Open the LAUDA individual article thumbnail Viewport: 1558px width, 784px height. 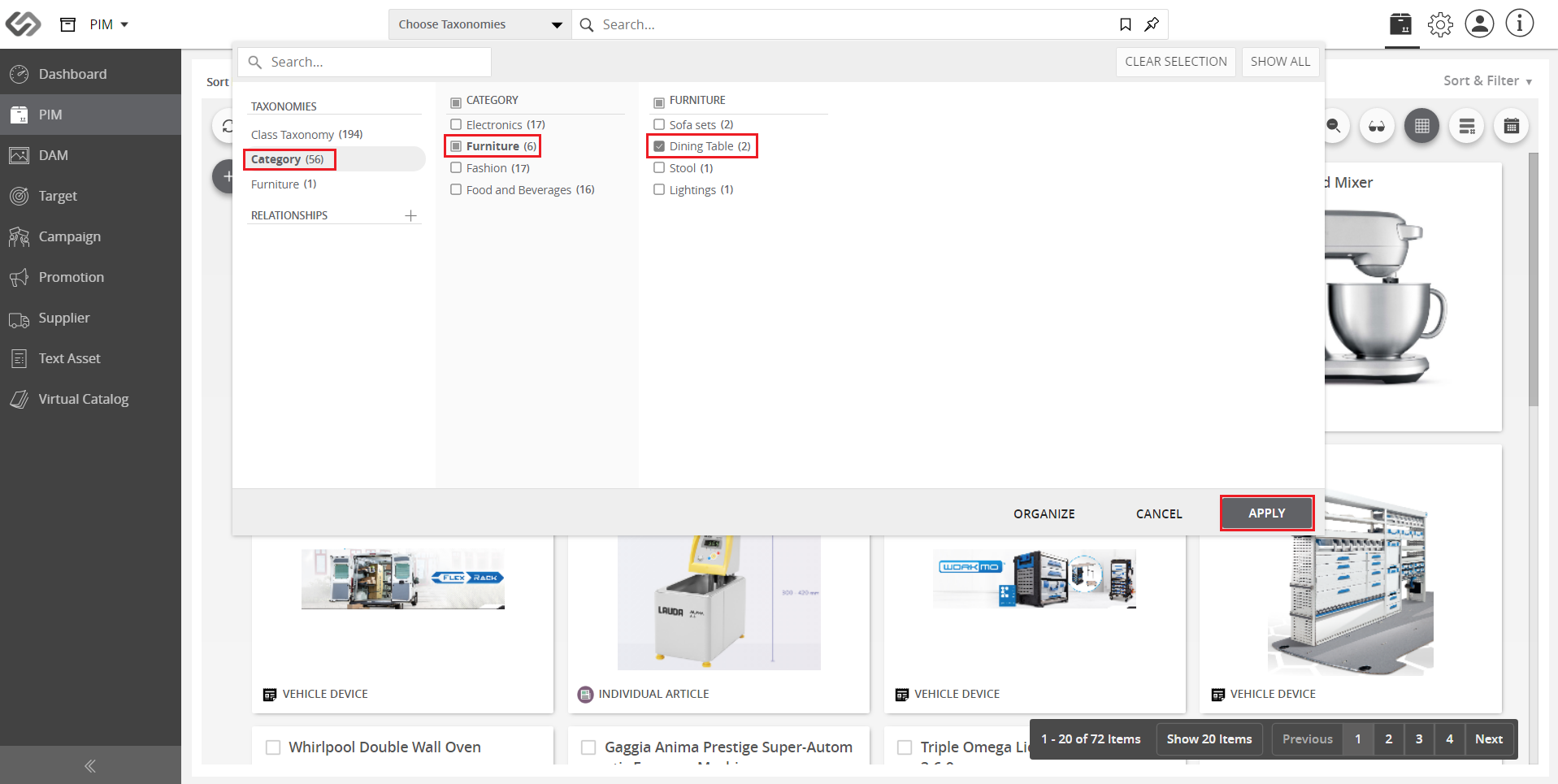click(x=719, y=603)
